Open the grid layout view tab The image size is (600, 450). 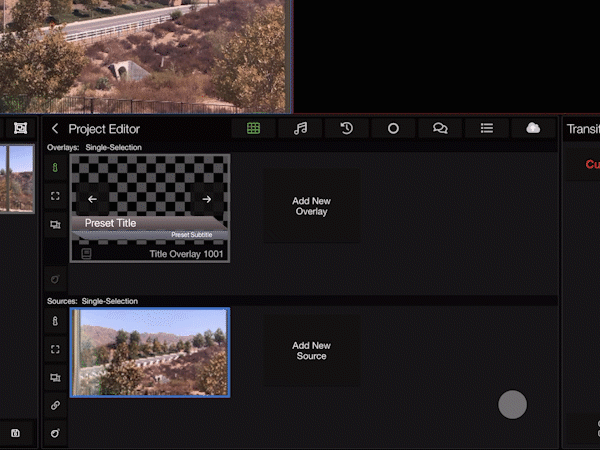pyautogui.click(x=254, y=128)
